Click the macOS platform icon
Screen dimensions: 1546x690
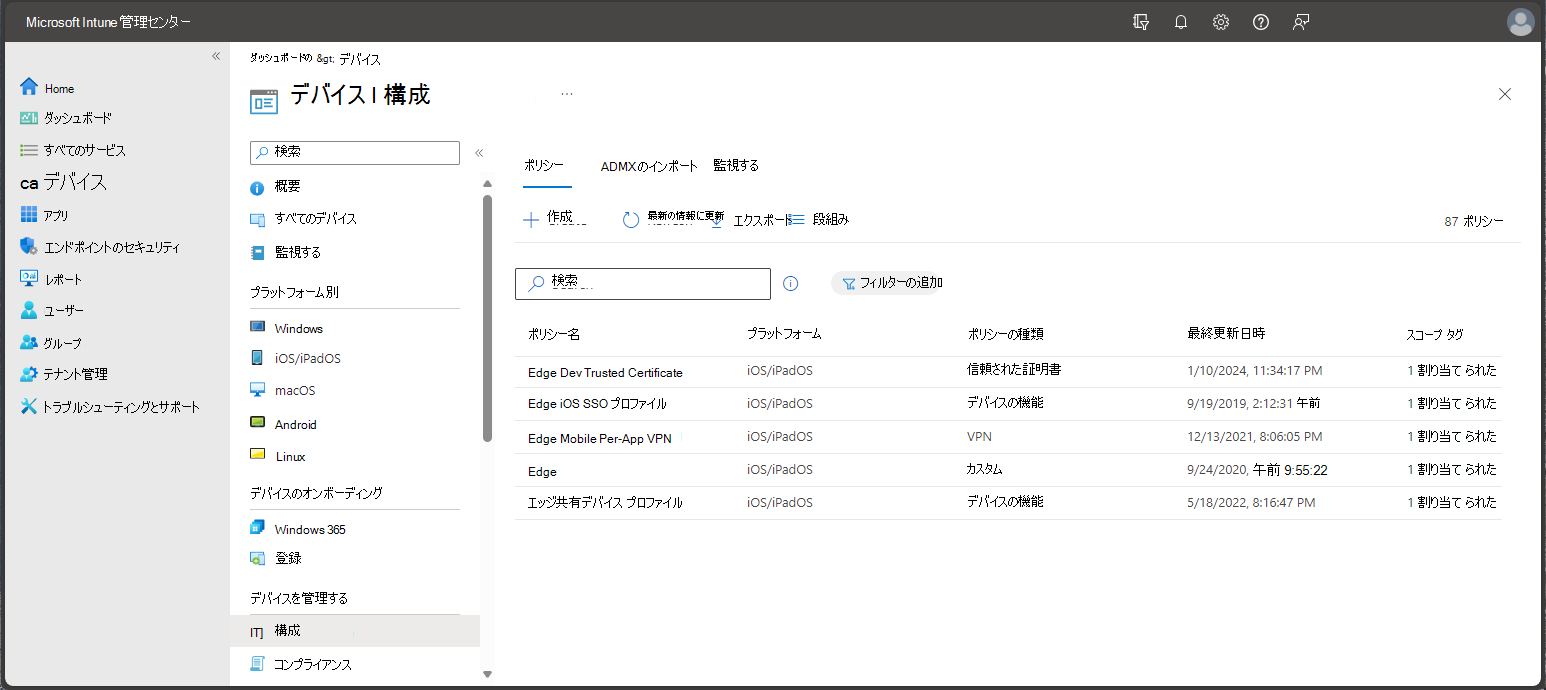[x=257, y=390]
